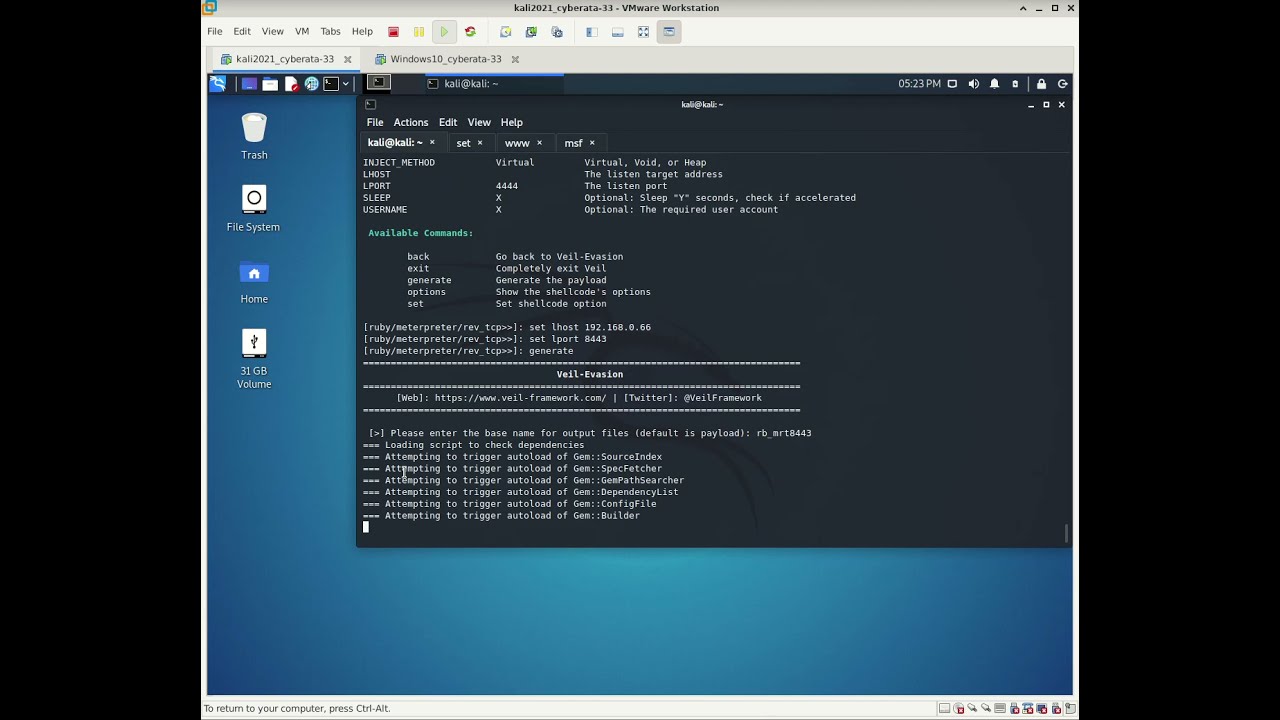Image resolution: width=1280 pixels, height=720 pixels.
Task: Launch terminal emulator from Kali panel
Action: tap(331, 84)
